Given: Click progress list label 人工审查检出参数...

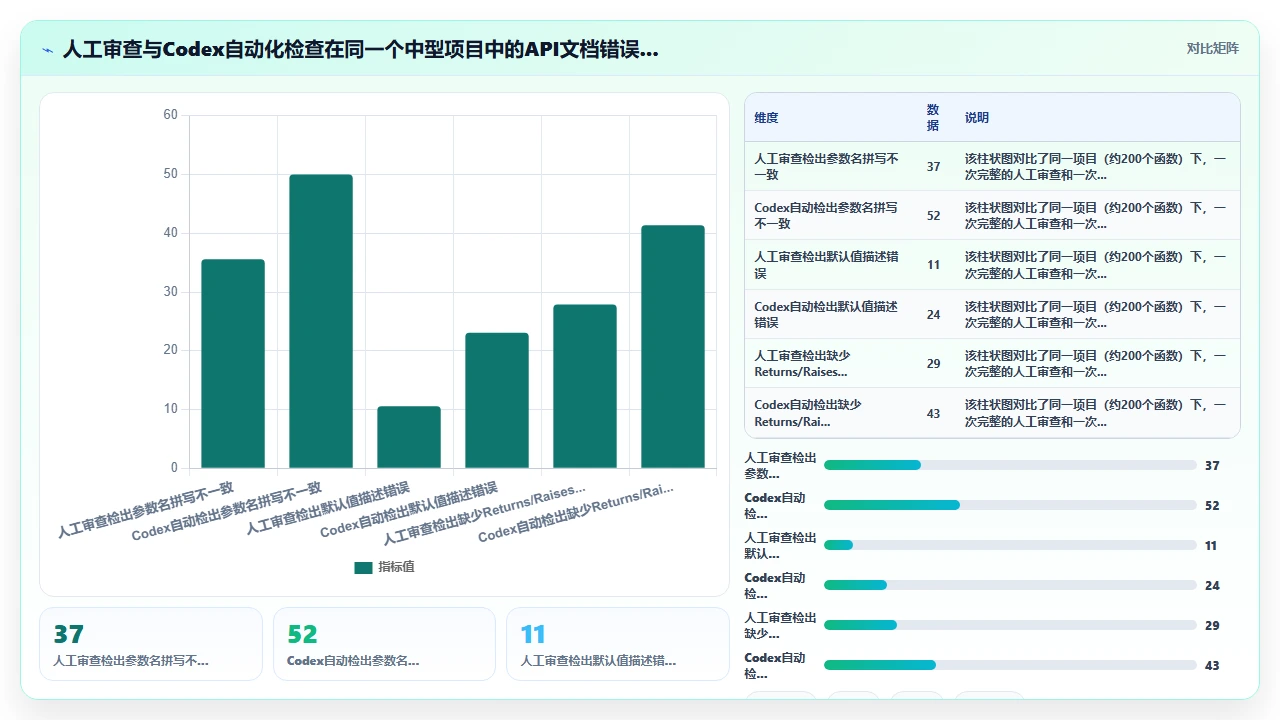Looking at the screenshot, I should coord(780,465).
